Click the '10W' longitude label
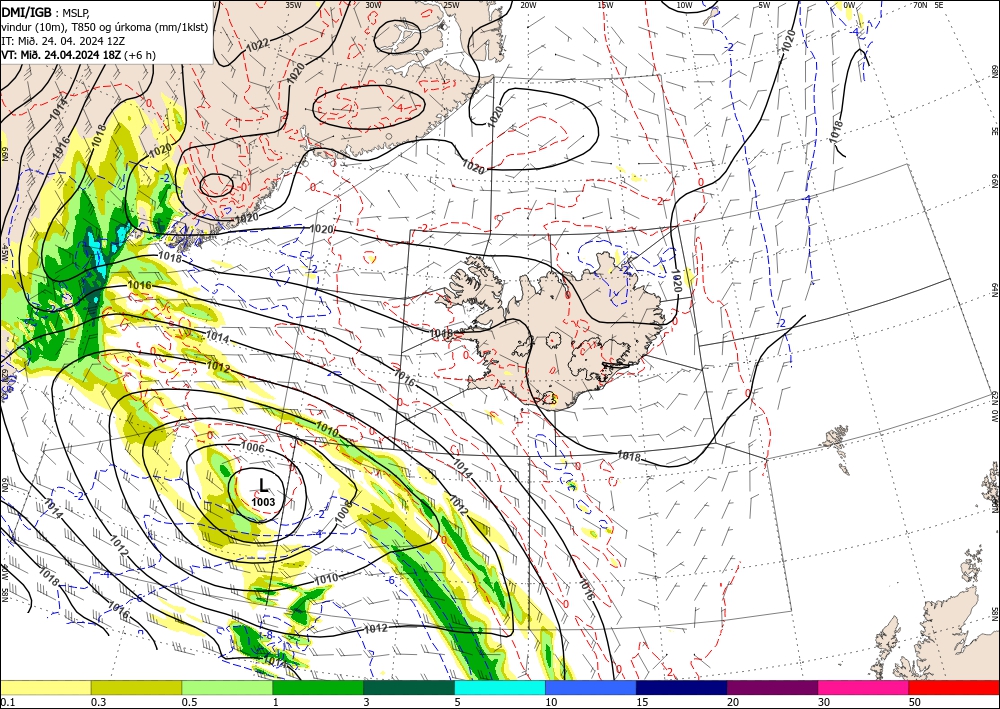The image size is (1000, 709). point(684,5)
